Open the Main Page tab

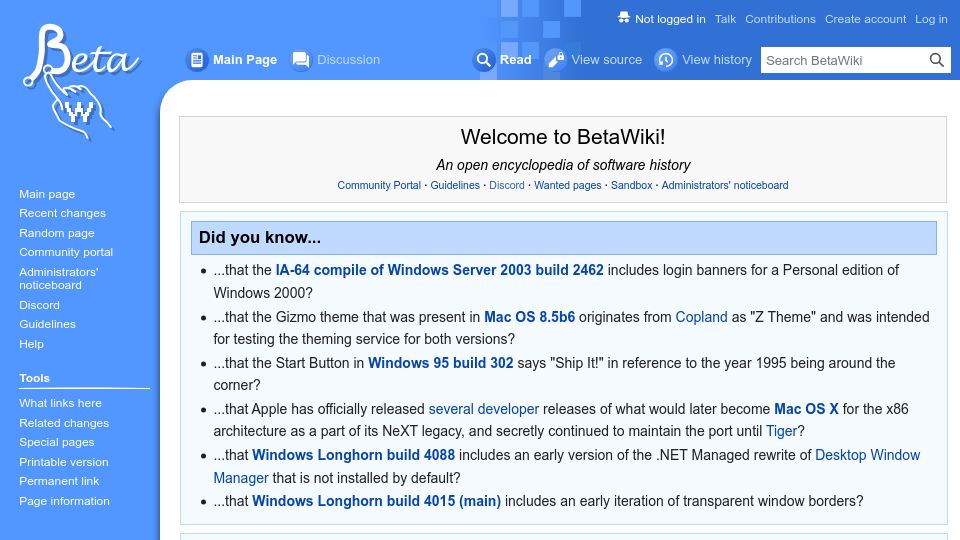pos(245,60)
